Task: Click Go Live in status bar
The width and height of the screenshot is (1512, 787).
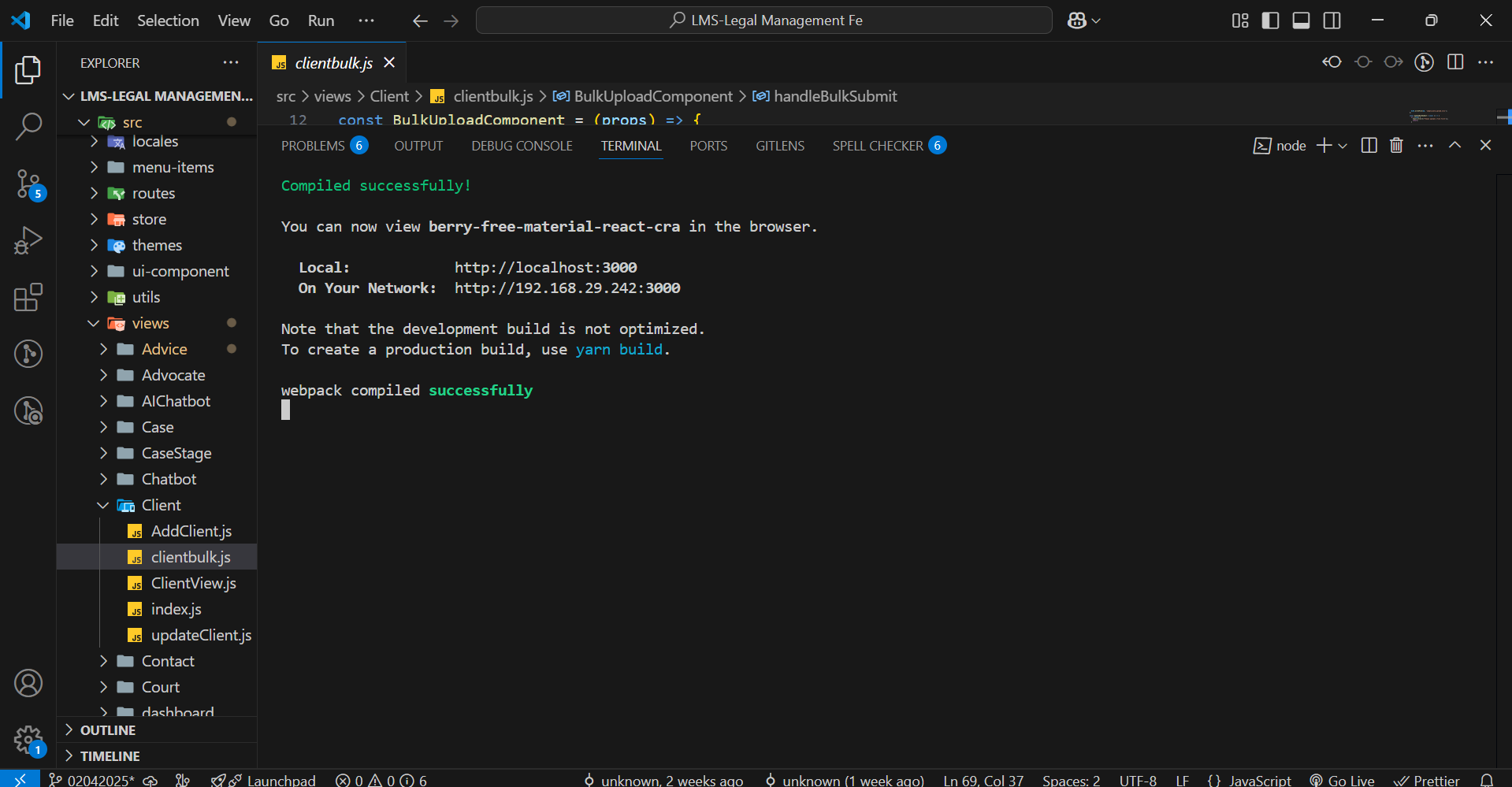Action: [x=1343, y=780]
